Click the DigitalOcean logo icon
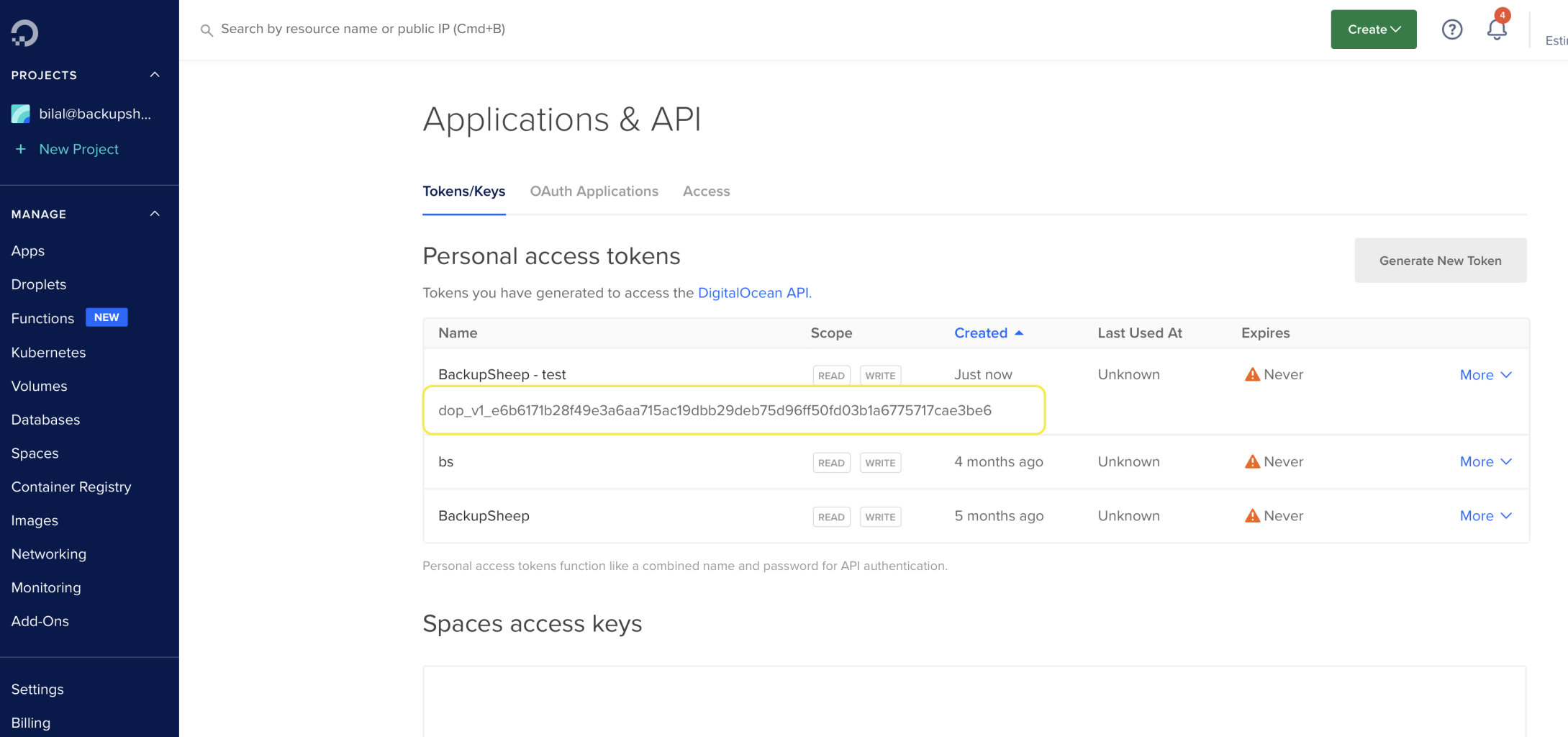The height and width of the screenshot is (737, 1568). coord(24,33)
